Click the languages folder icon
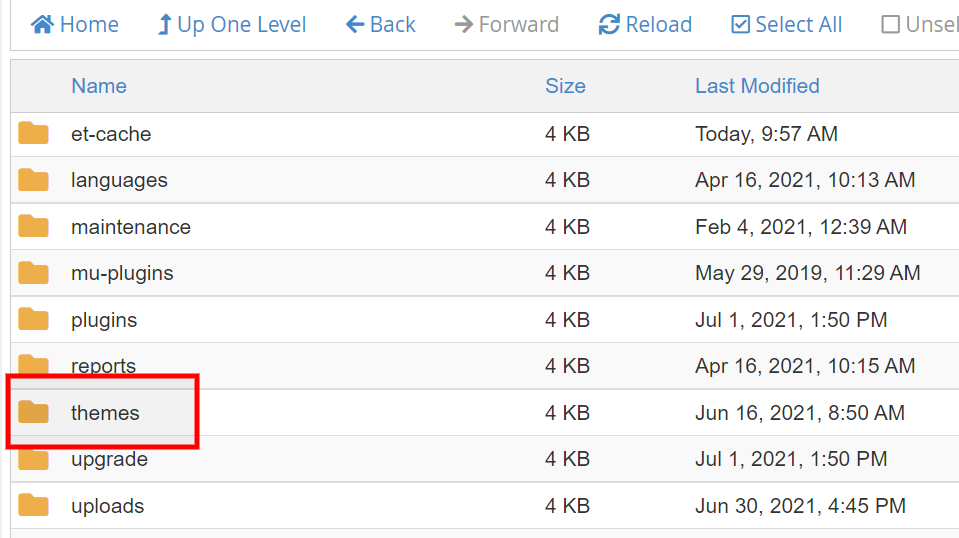The width and height of the screenshot is (959, 538). point(34,181)
